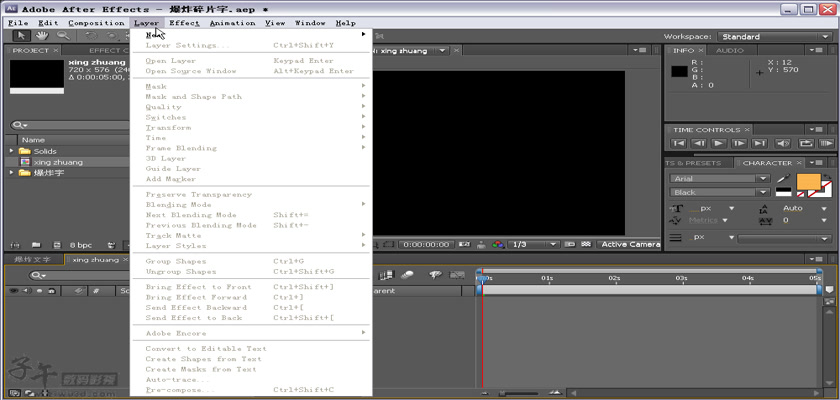
Task: Open the Effect menu
Action: (184, 23)
